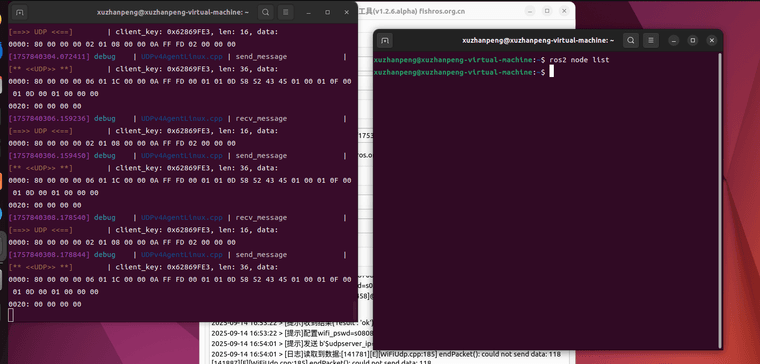
Task: Maximize the left terminal window
Action: (x=328, y=12)
